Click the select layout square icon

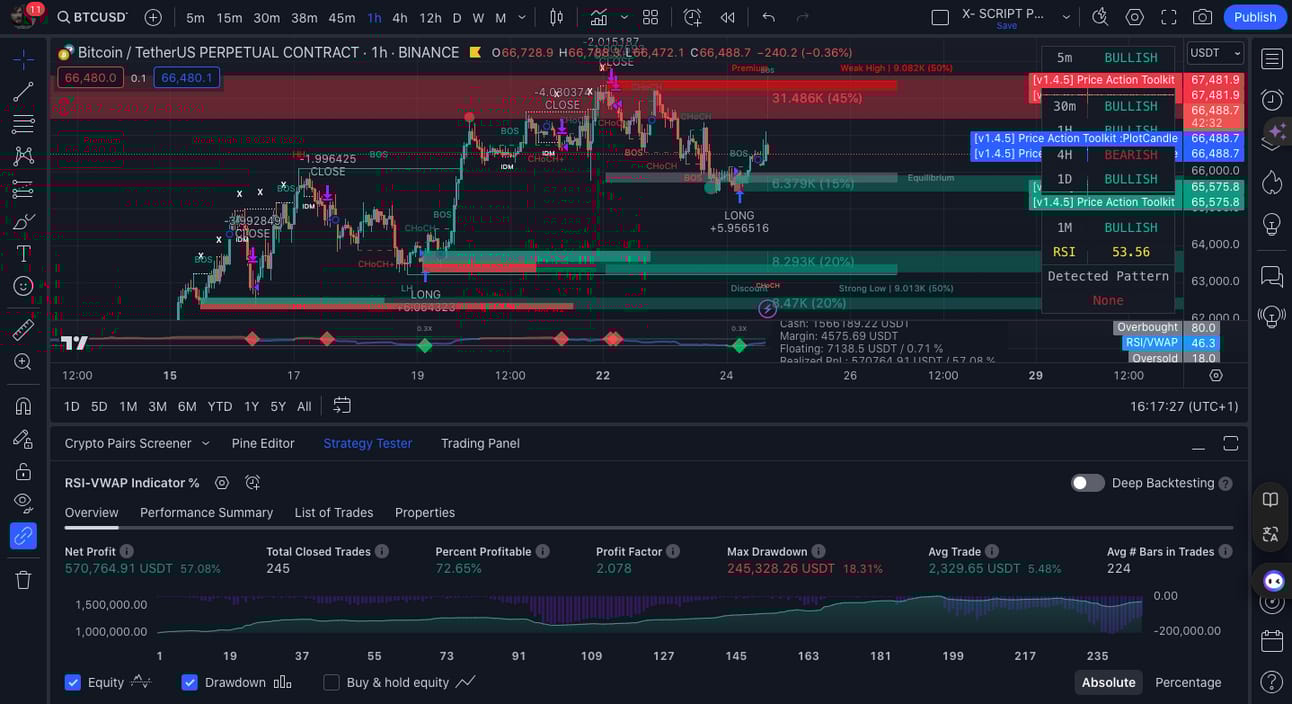tap(939, 17)
